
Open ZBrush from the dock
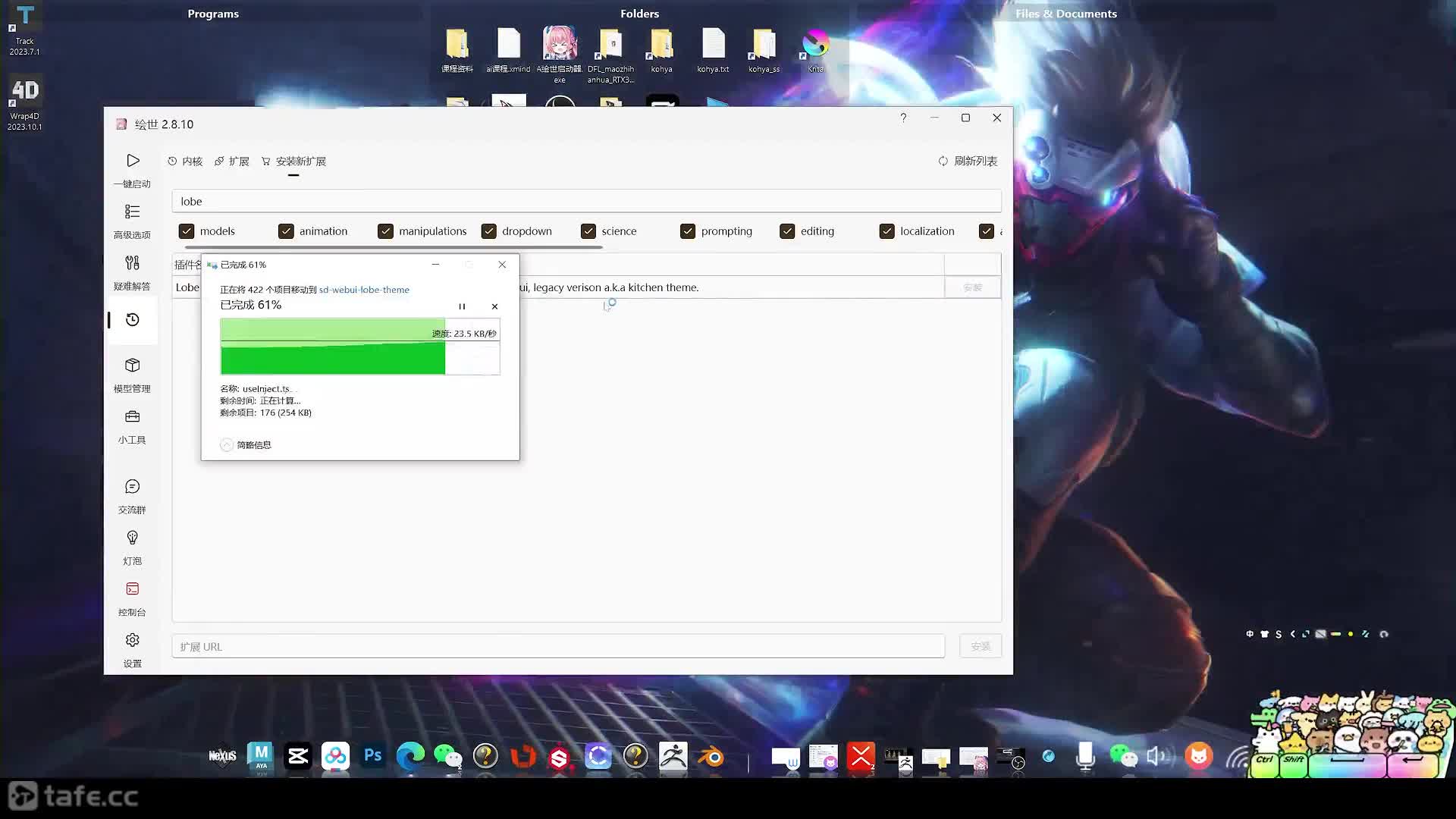(673, 756)
